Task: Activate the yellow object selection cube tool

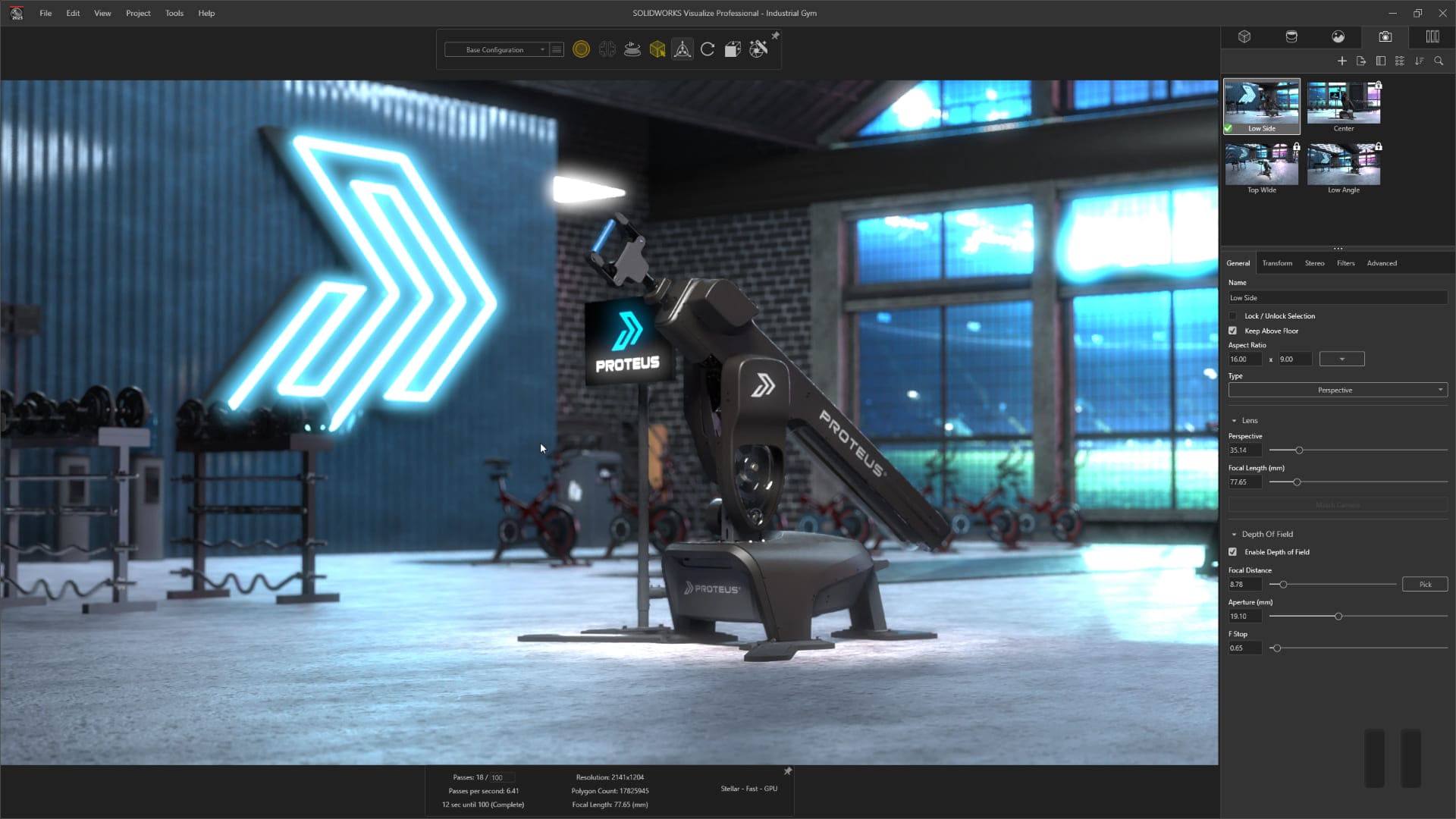Action: coord(657,49)
